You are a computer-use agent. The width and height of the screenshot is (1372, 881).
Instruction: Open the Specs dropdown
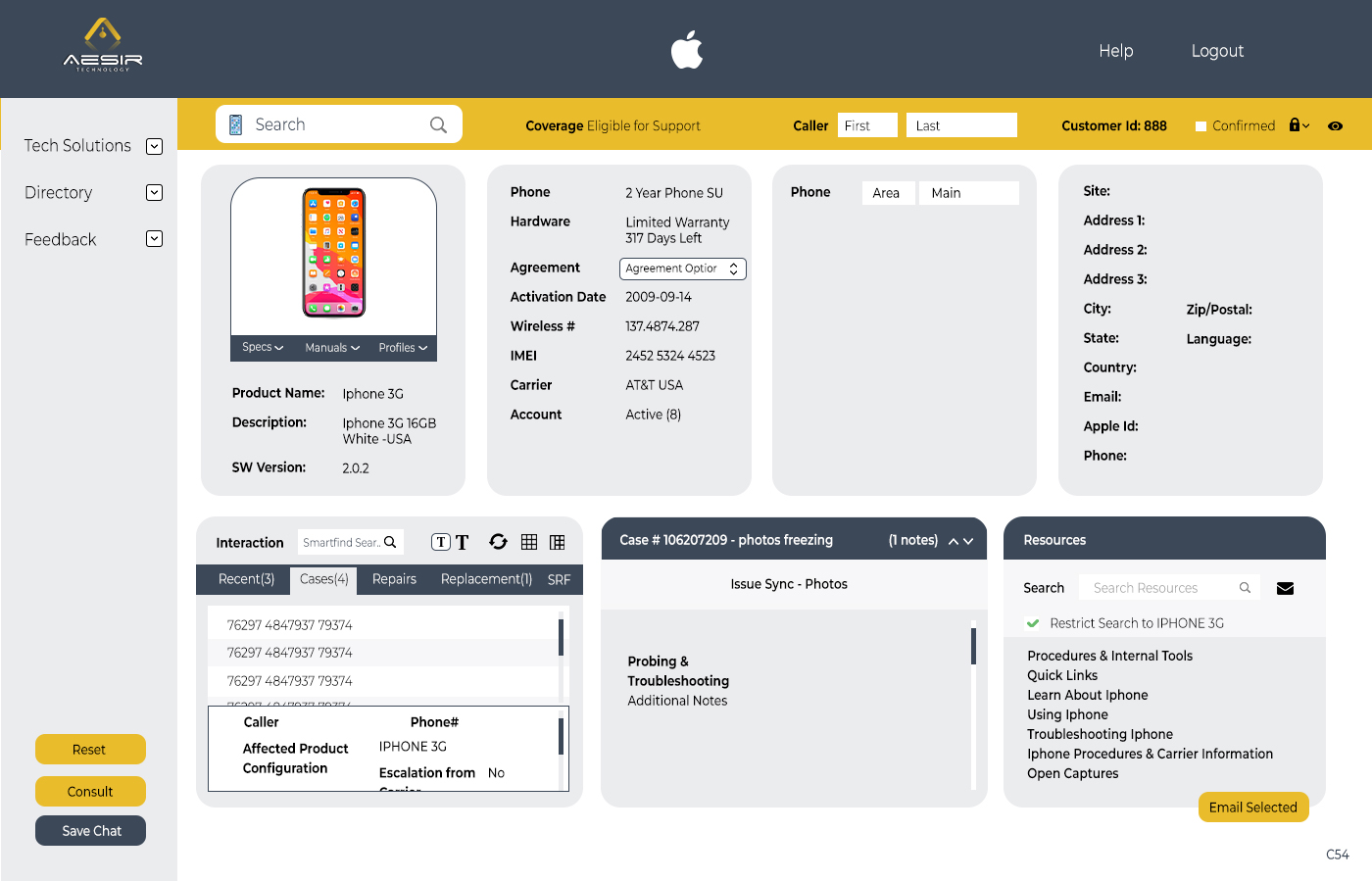[263, 347]
